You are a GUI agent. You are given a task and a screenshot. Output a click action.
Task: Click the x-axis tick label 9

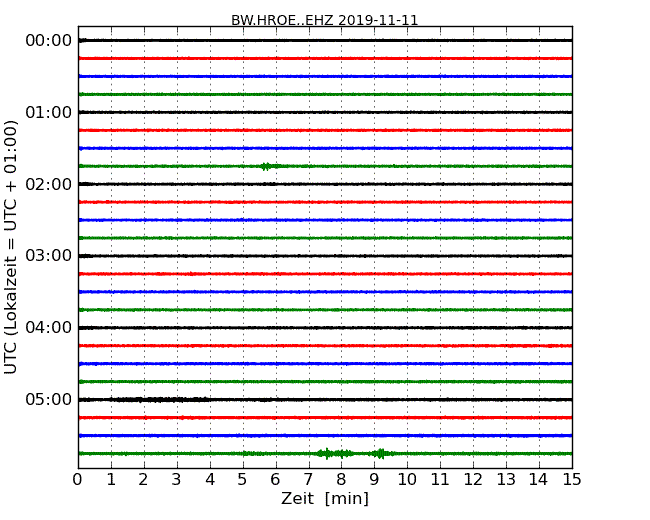coord(374,480)
